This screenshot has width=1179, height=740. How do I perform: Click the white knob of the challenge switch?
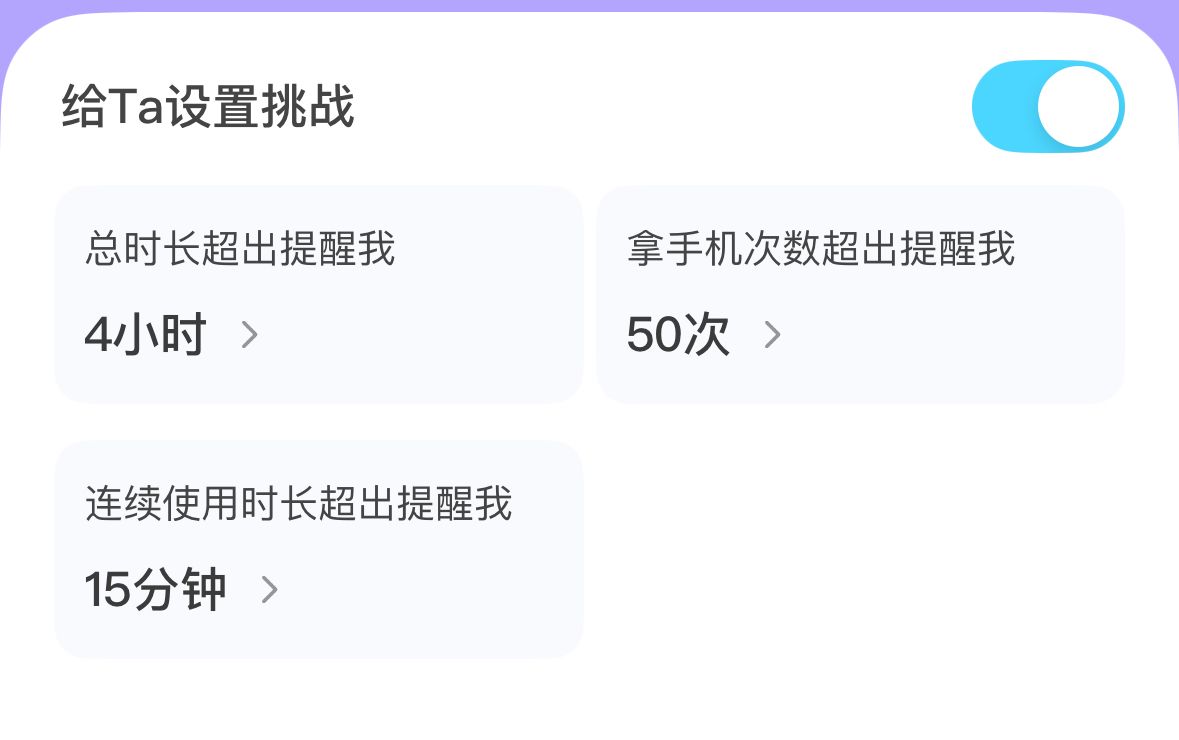1078,106
